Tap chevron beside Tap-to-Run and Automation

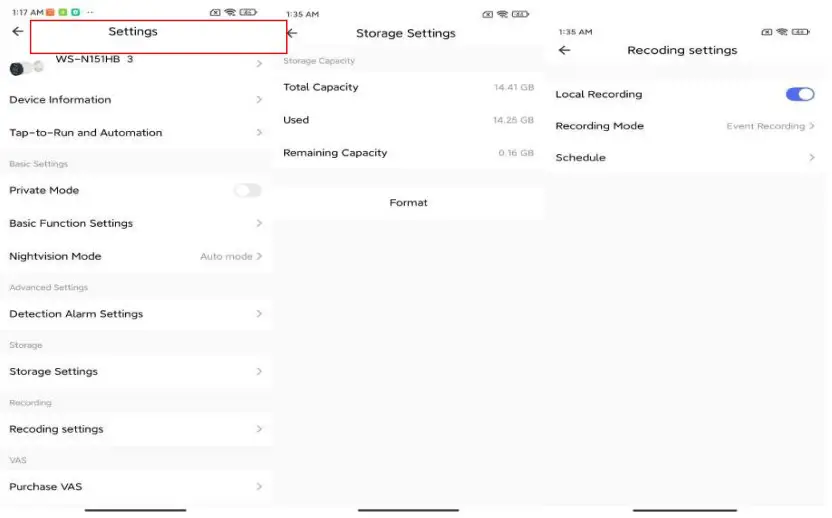tap(259, 132)
